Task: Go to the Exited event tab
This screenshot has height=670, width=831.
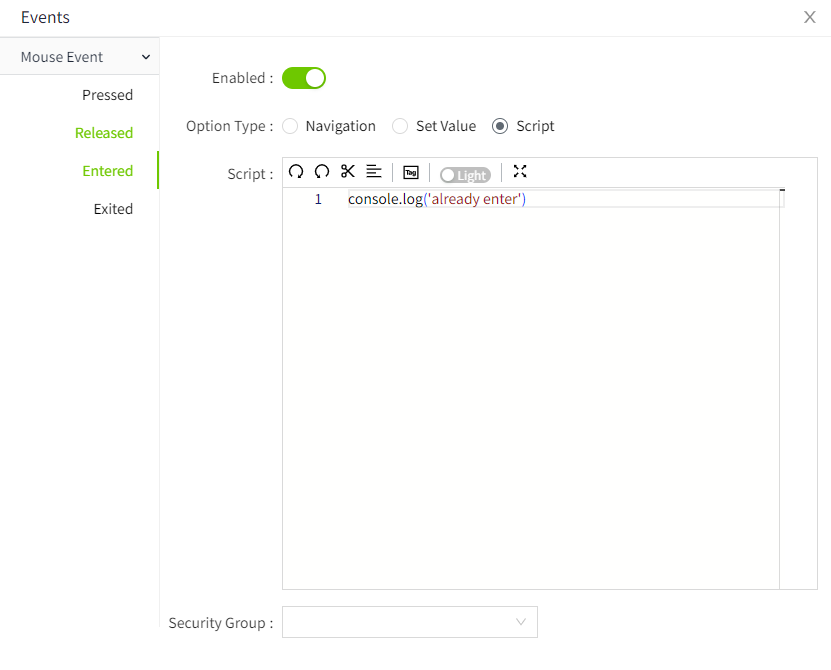Action: 113,209
